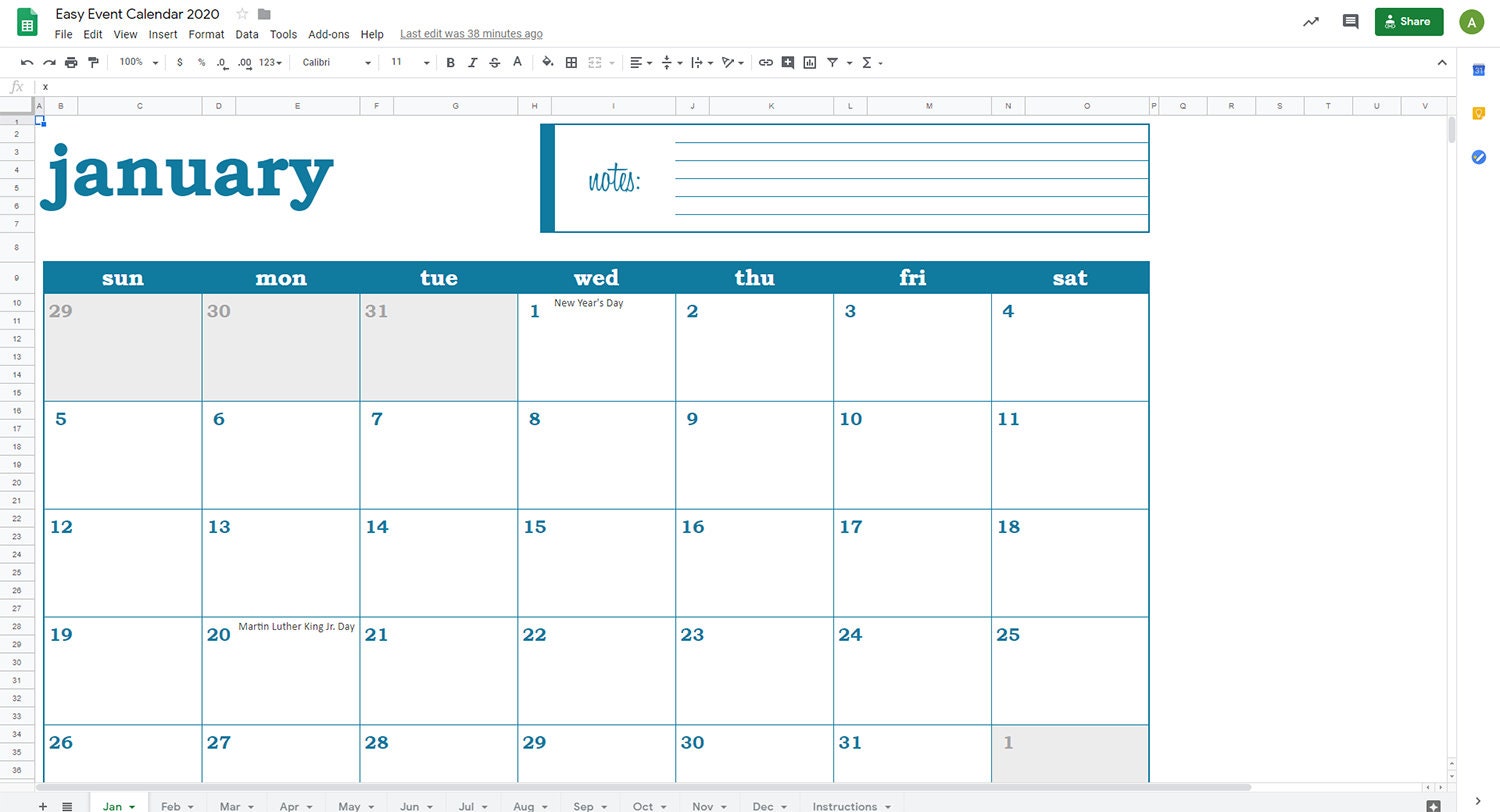This screenshot has height=812, width=1500.
Task: Open the View menu
Action: 125,34
